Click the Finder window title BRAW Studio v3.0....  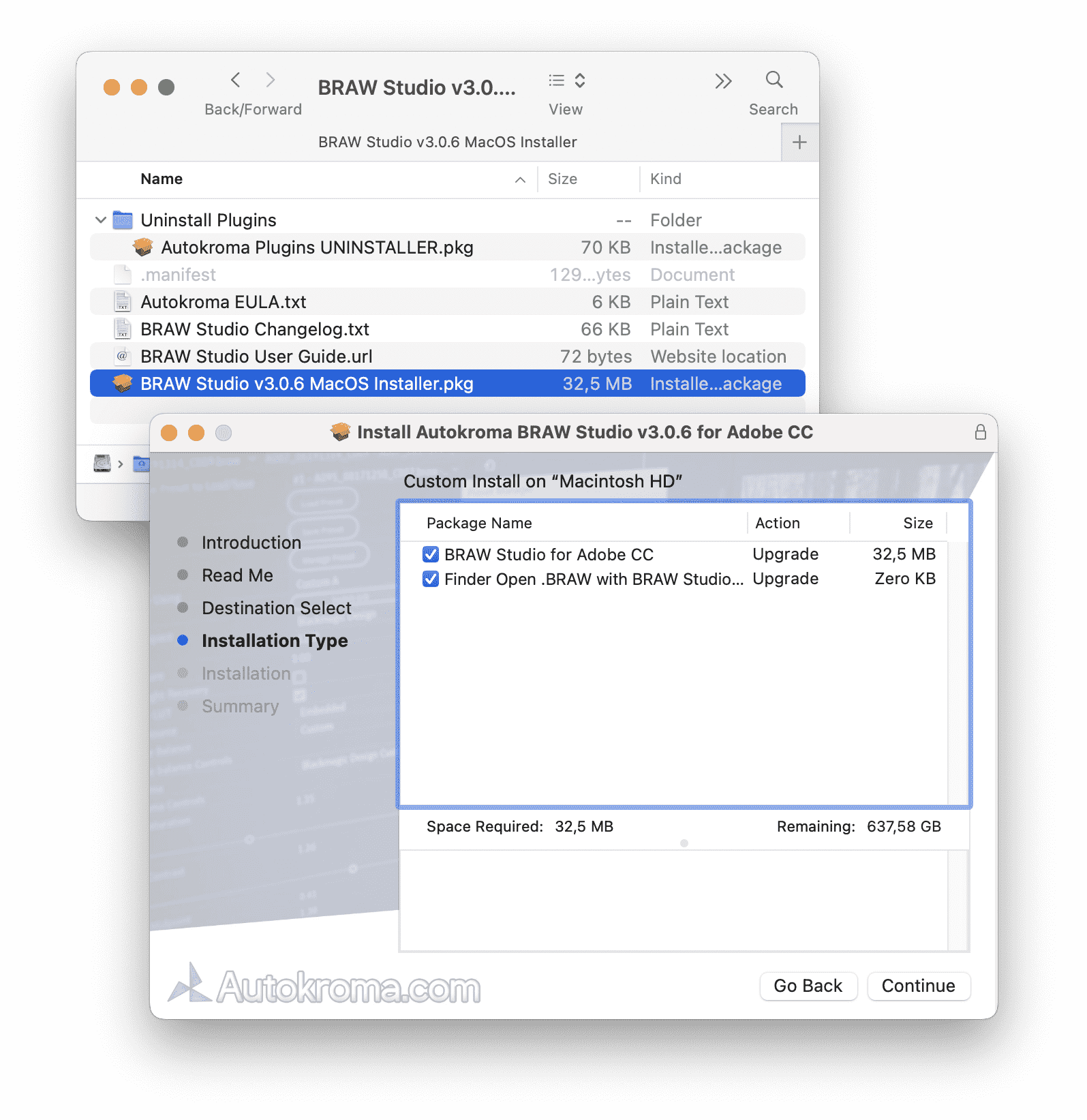(416, 87)
